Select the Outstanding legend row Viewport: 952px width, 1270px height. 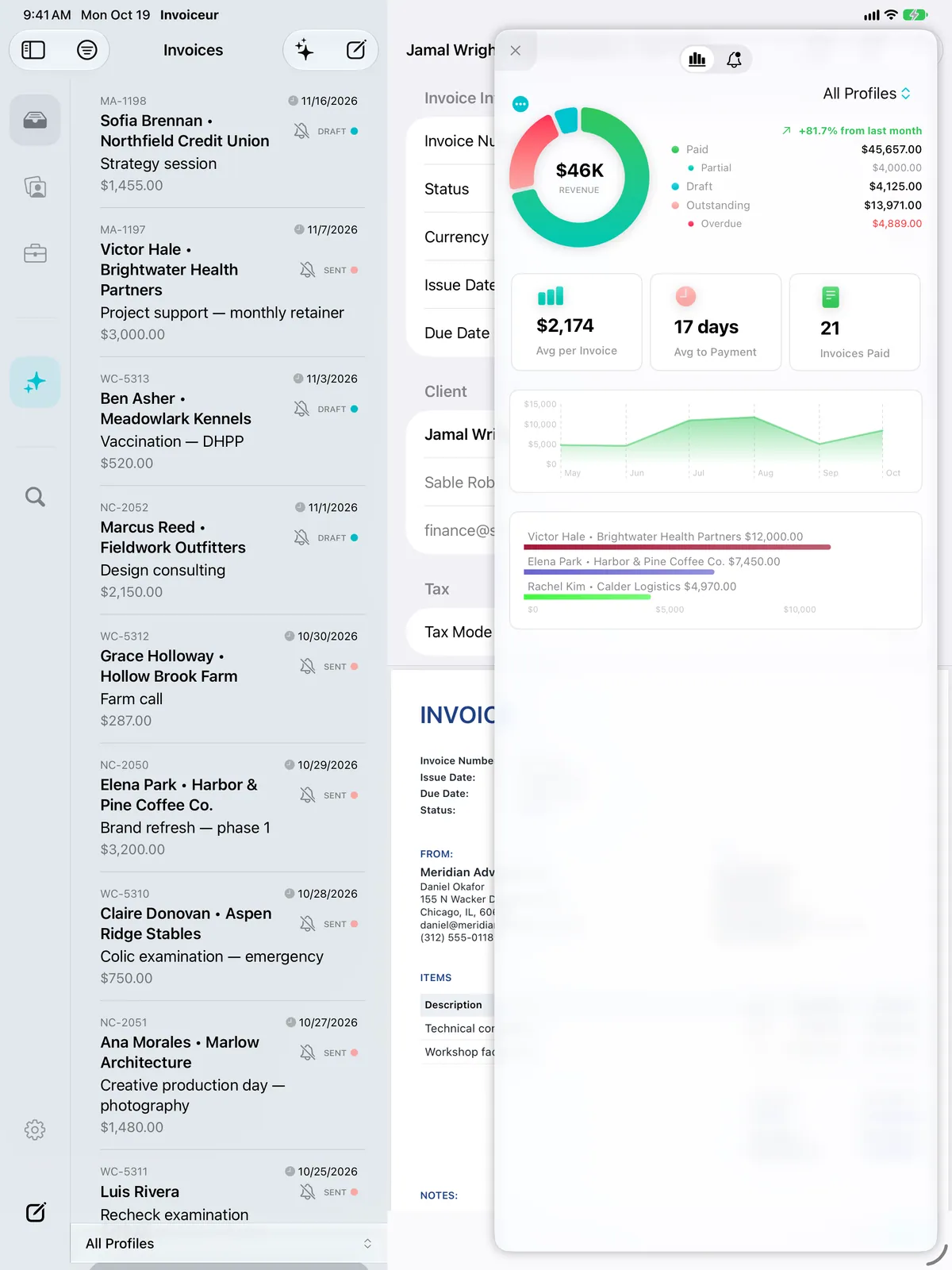click(797, 205)
